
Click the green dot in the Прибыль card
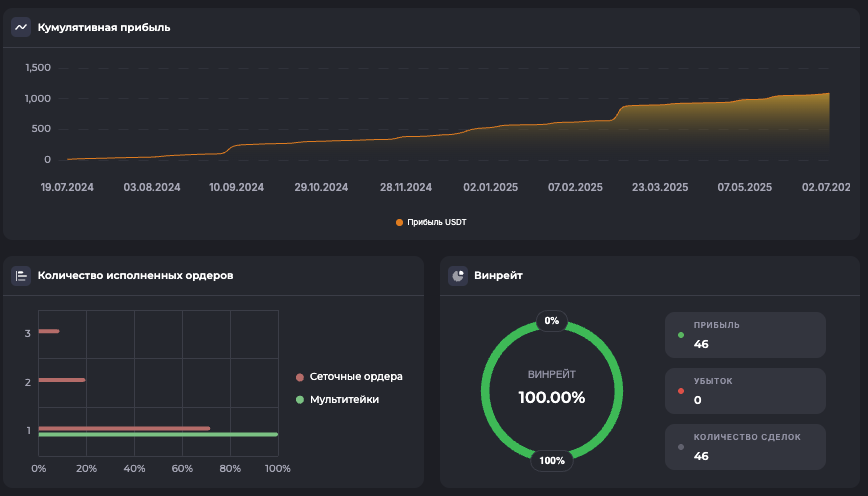click(681, 335)
